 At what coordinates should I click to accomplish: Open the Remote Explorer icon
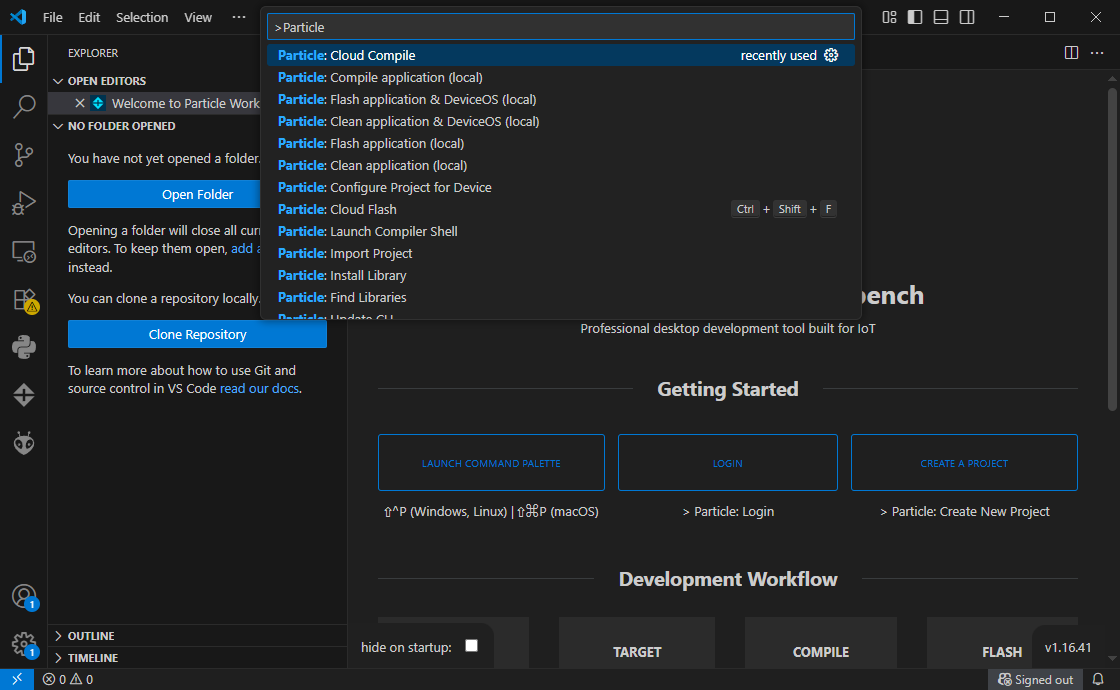pos(24,251)
